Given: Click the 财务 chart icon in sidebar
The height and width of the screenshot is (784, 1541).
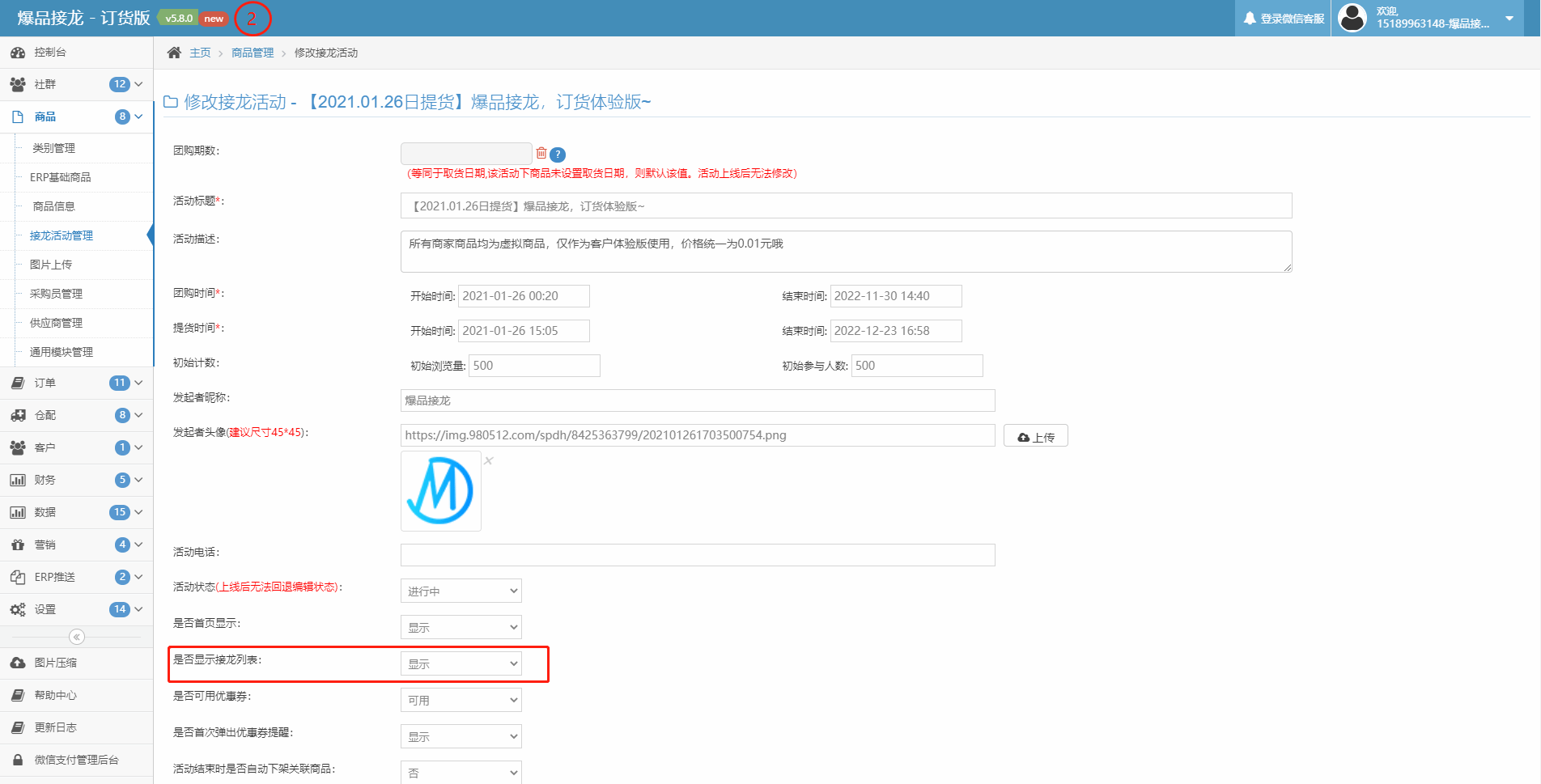Looking at the screenshot, I should [x=18, y=480].
